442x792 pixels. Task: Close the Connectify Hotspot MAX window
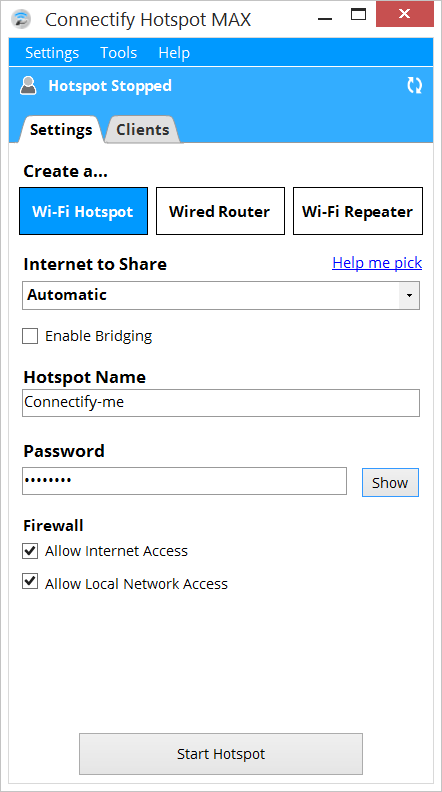(x=405, y=14)
